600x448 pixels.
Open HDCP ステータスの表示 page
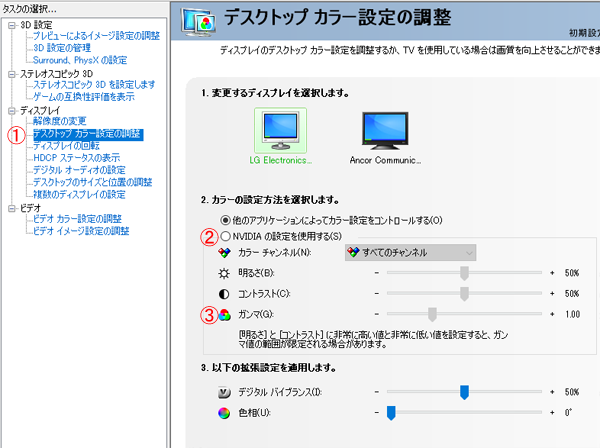pyautogui.click(x=77, y=158)
